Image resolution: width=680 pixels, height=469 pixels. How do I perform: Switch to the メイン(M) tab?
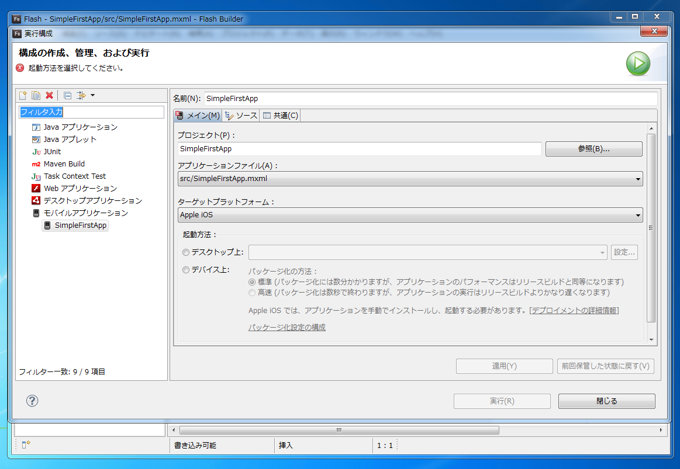[x=198, y=115]
